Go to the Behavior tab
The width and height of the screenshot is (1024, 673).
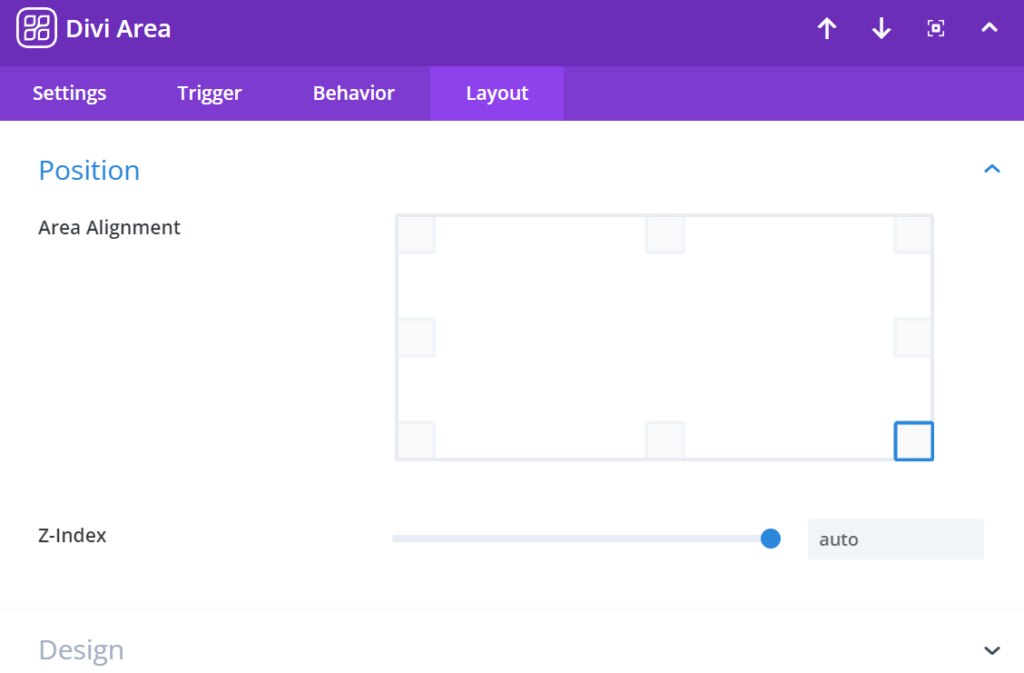click(353, 93)
